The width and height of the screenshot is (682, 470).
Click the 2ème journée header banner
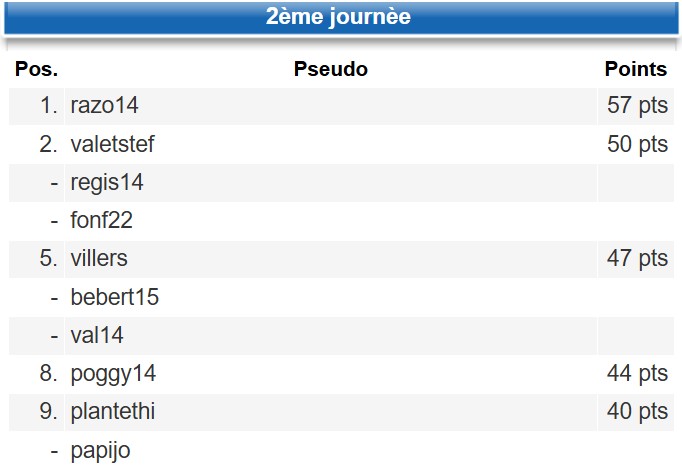point(341,18)
